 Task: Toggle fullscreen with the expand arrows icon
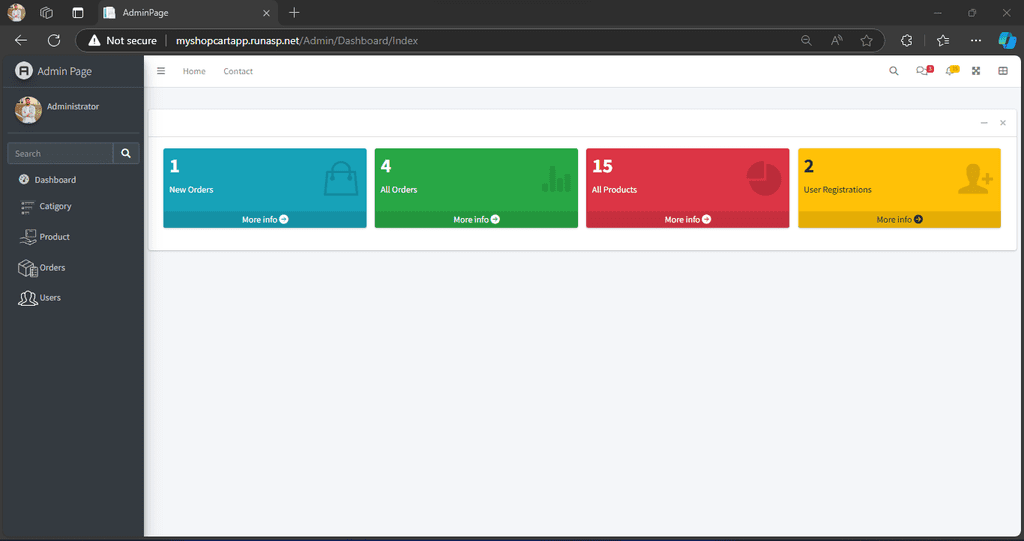click(x=976, y=71)
